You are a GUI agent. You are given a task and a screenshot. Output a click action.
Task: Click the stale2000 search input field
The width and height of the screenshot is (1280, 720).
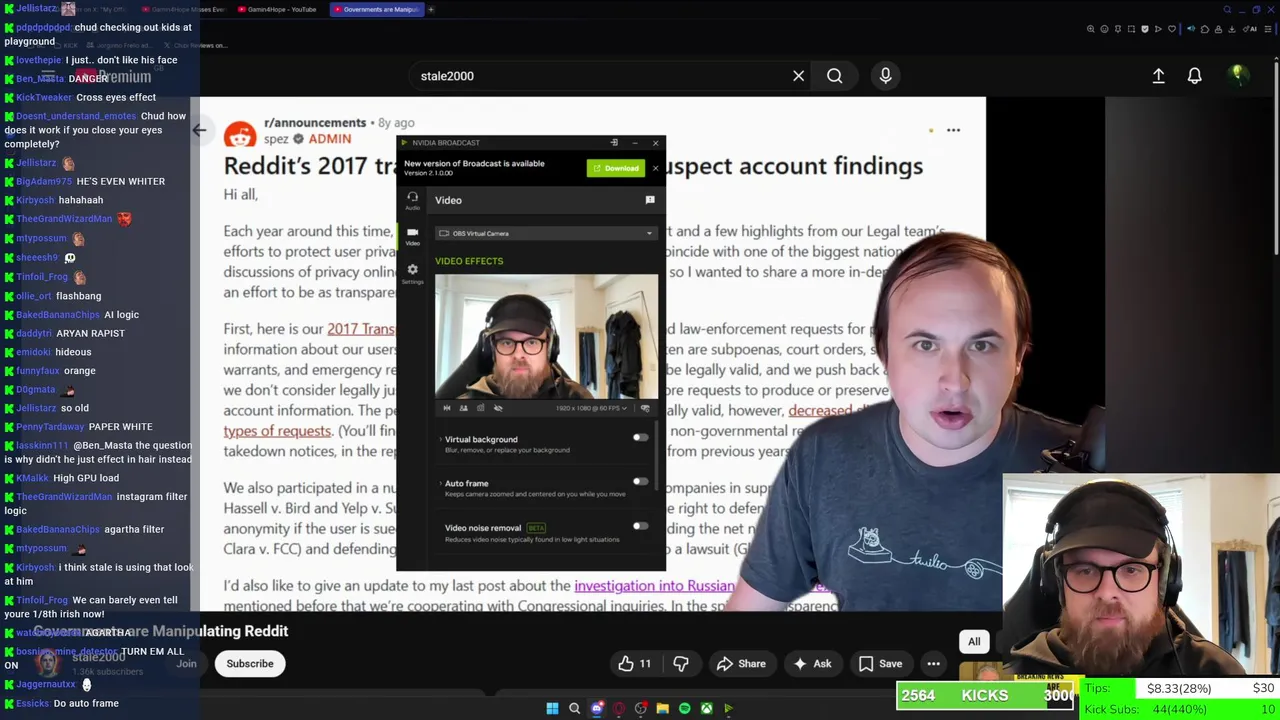[600, 76]
